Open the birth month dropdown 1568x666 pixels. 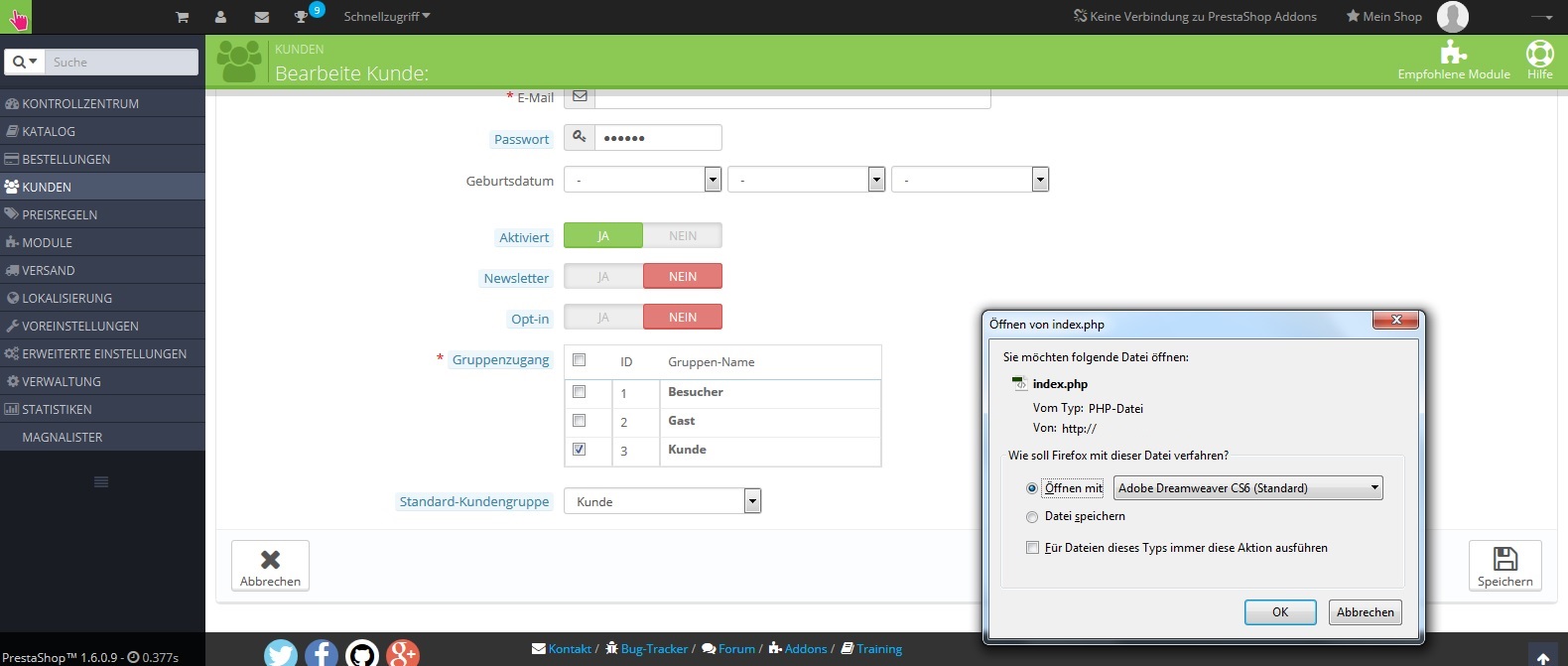point(806,179)
